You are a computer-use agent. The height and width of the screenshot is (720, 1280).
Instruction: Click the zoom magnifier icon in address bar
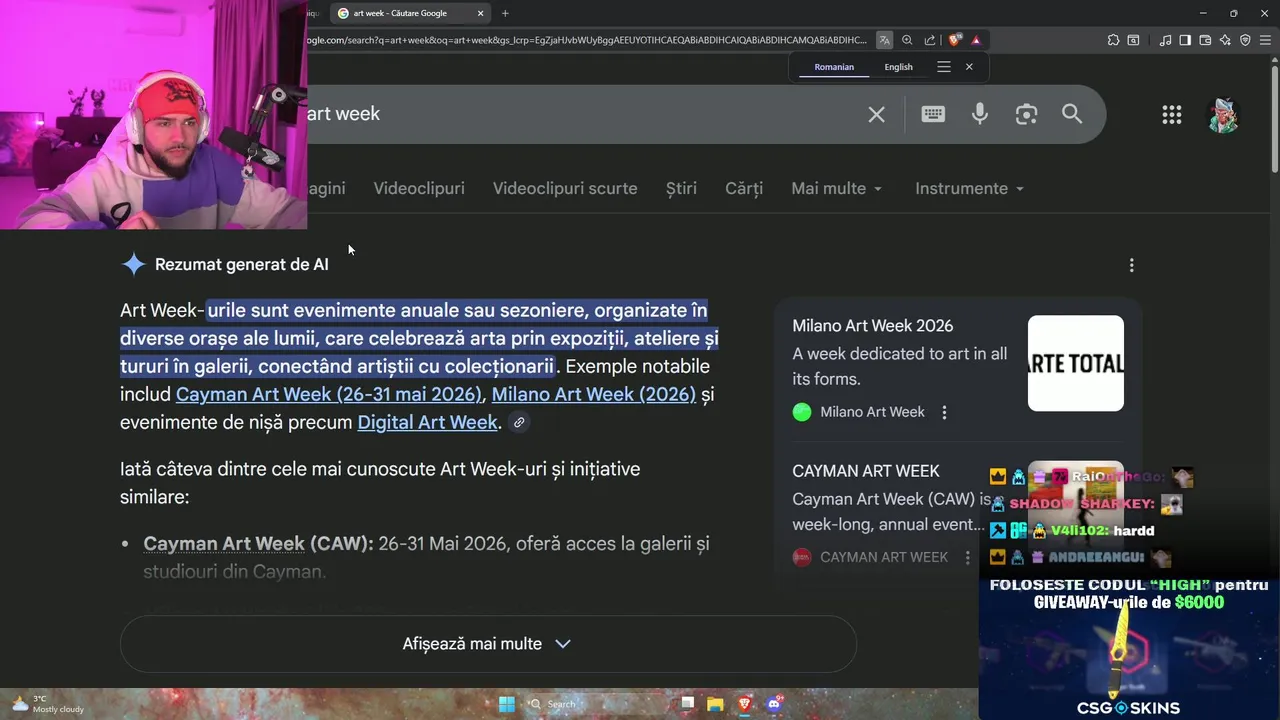point(907,40)
